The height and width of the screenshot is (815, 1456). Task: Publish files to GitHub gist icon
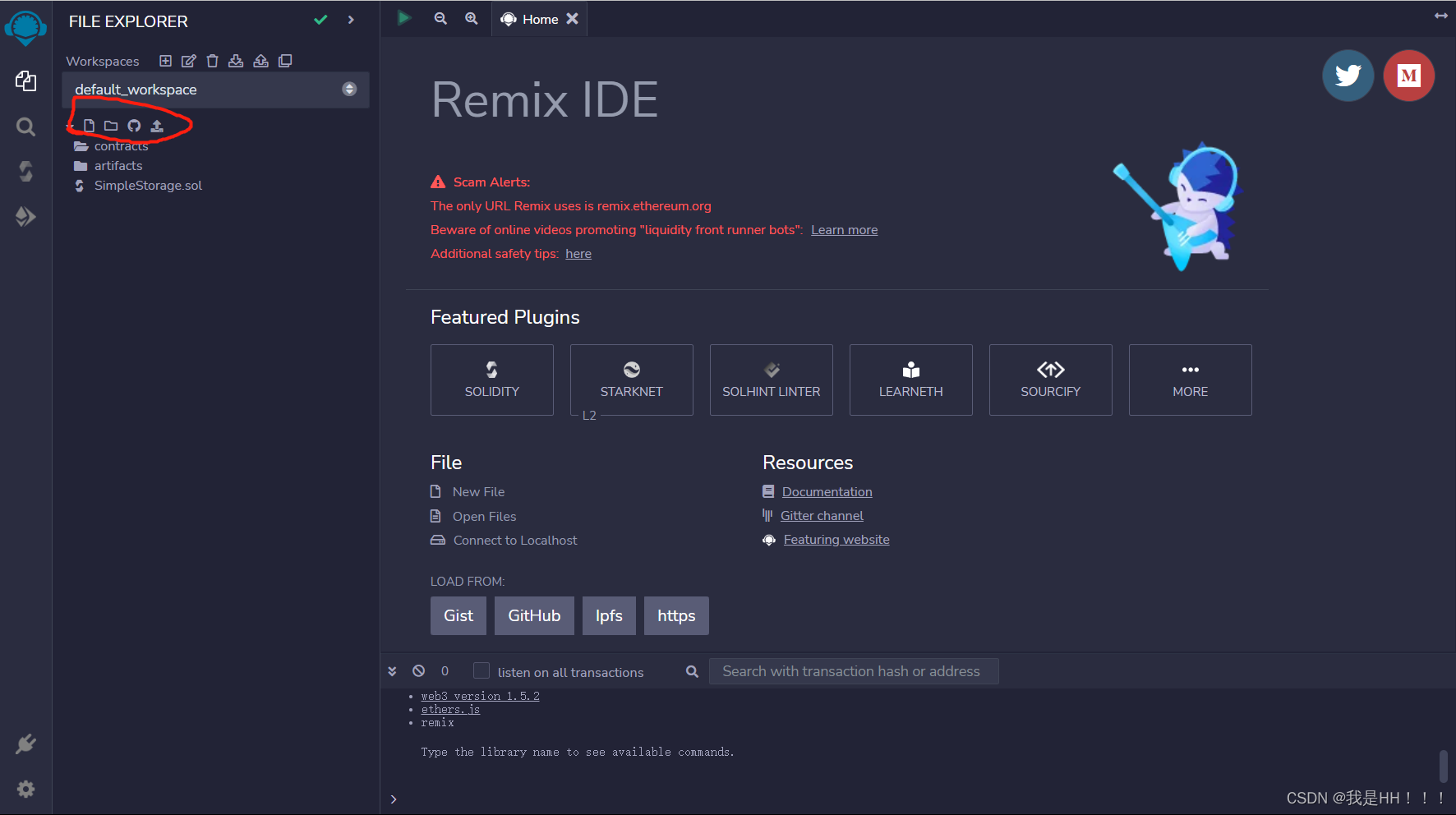[x=134, y=126]
